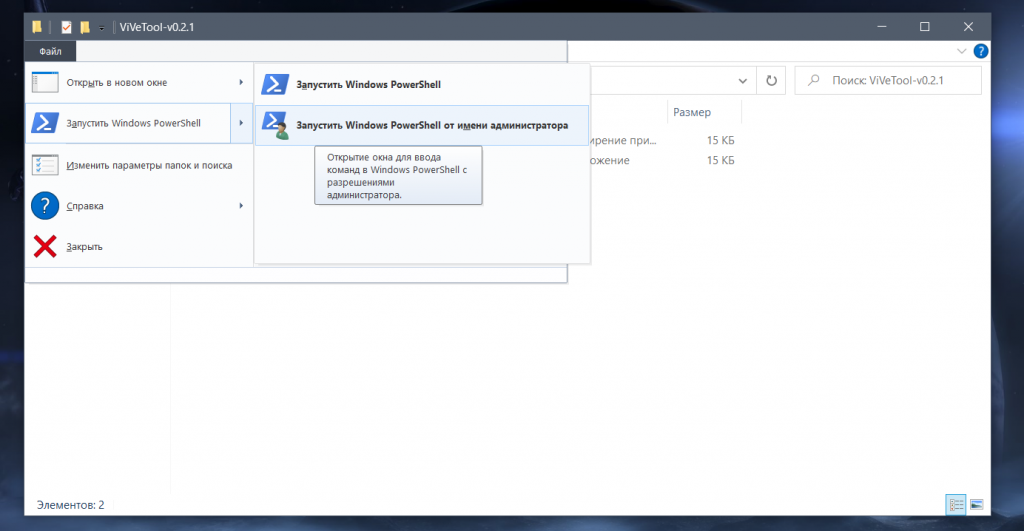Expand Открыть в новом окне submenu arrow
This screenshot has width=1024, height=531.
coord(241,82)
